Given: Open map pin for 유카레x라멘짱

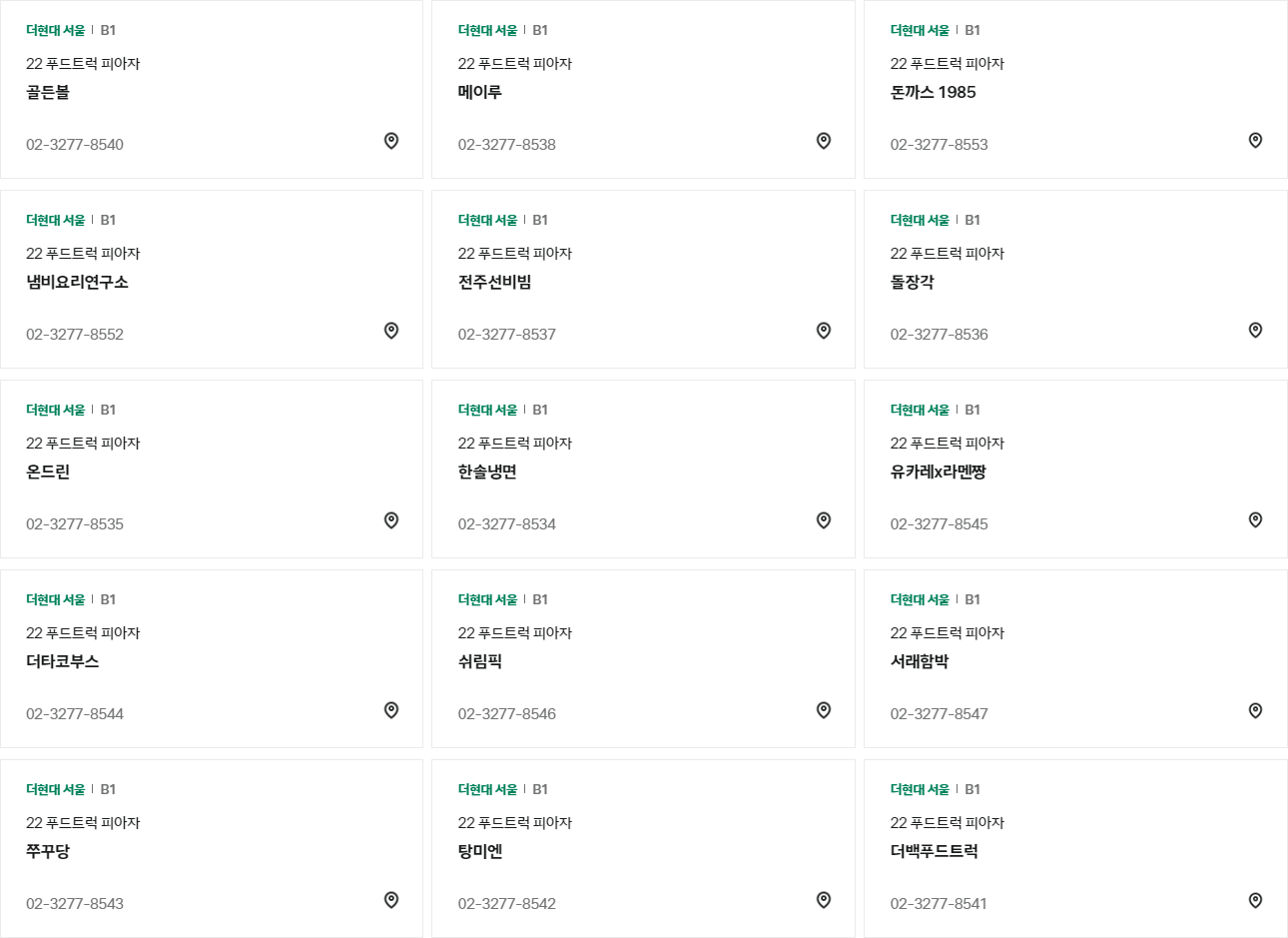Looking at the screenshot, I should click(1256, 520).
